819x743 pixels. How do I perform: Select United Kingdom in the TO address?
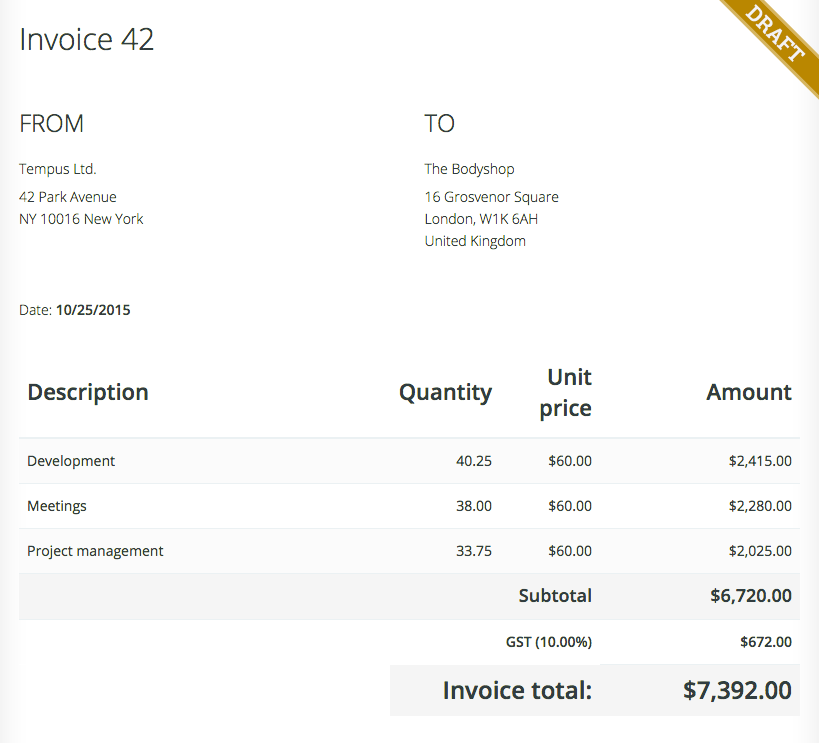click(x=474, y=240)
